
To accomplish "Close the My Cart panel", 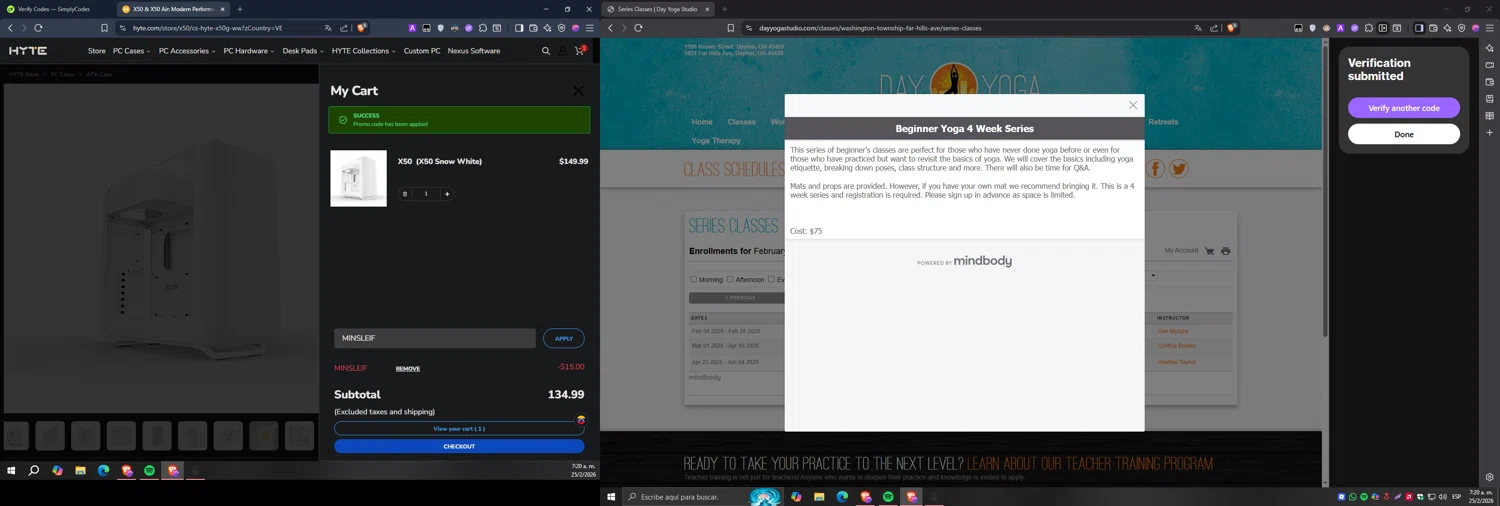I will coord(578,90).
